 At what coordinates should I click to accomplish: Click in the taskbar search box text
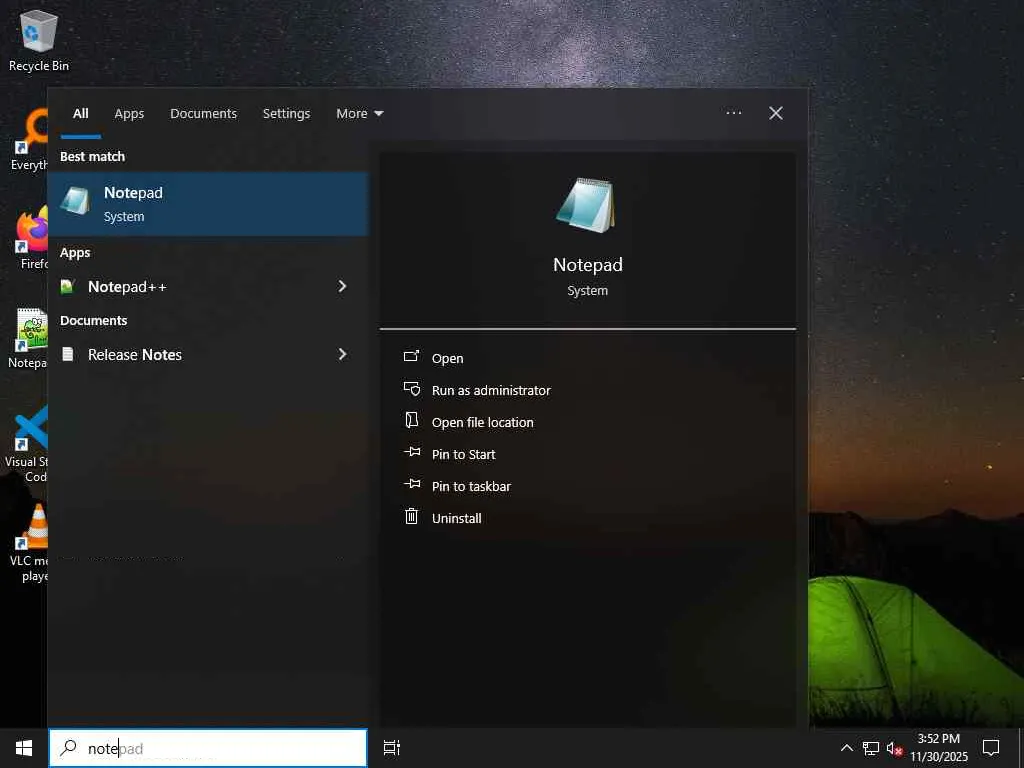(x=209, y=748)
